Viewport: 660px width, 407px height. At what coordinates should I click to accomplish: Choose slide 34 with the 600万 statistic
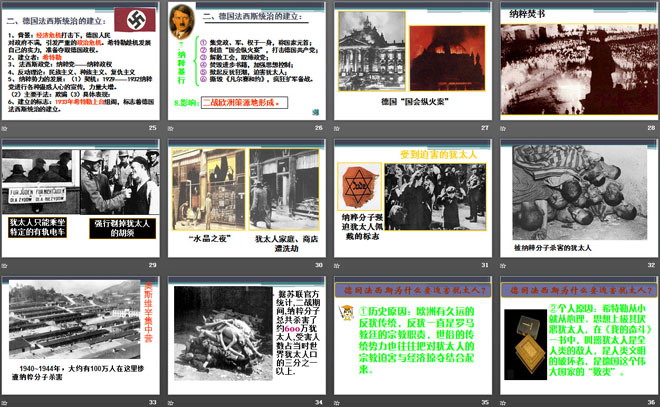pos(246,336)
